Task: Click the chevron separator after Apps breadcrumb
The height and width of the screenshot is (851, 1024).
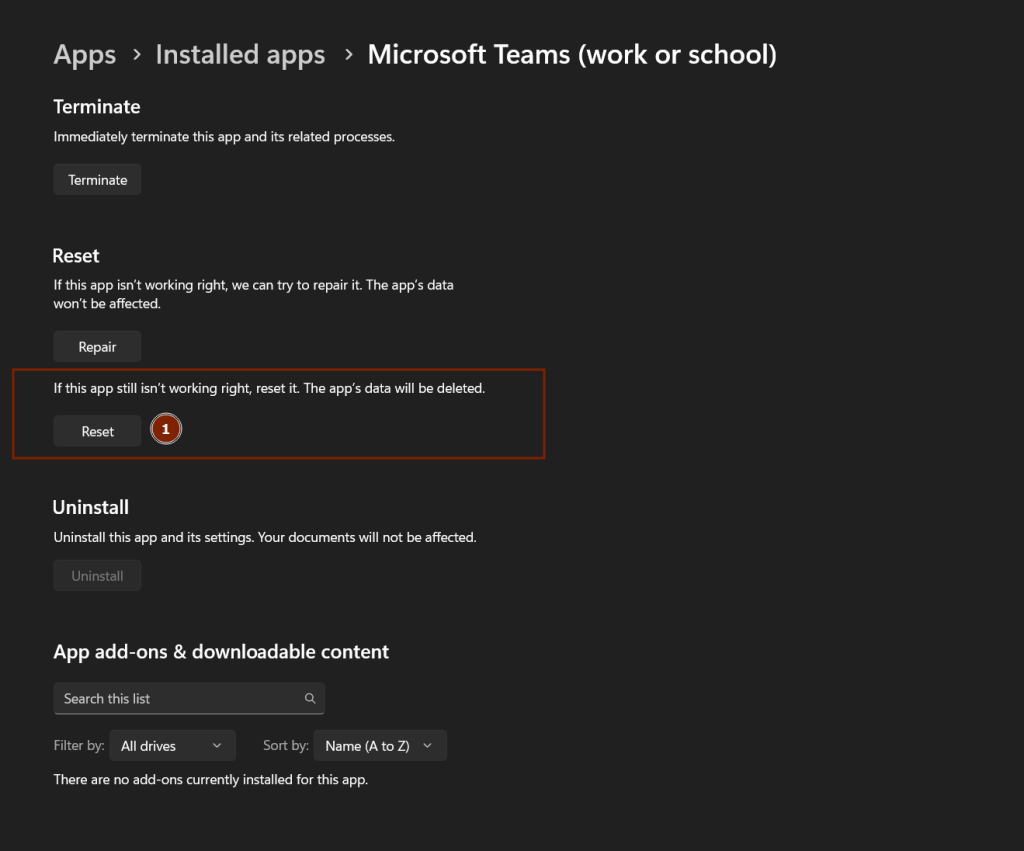Action: tap(136, 55)
